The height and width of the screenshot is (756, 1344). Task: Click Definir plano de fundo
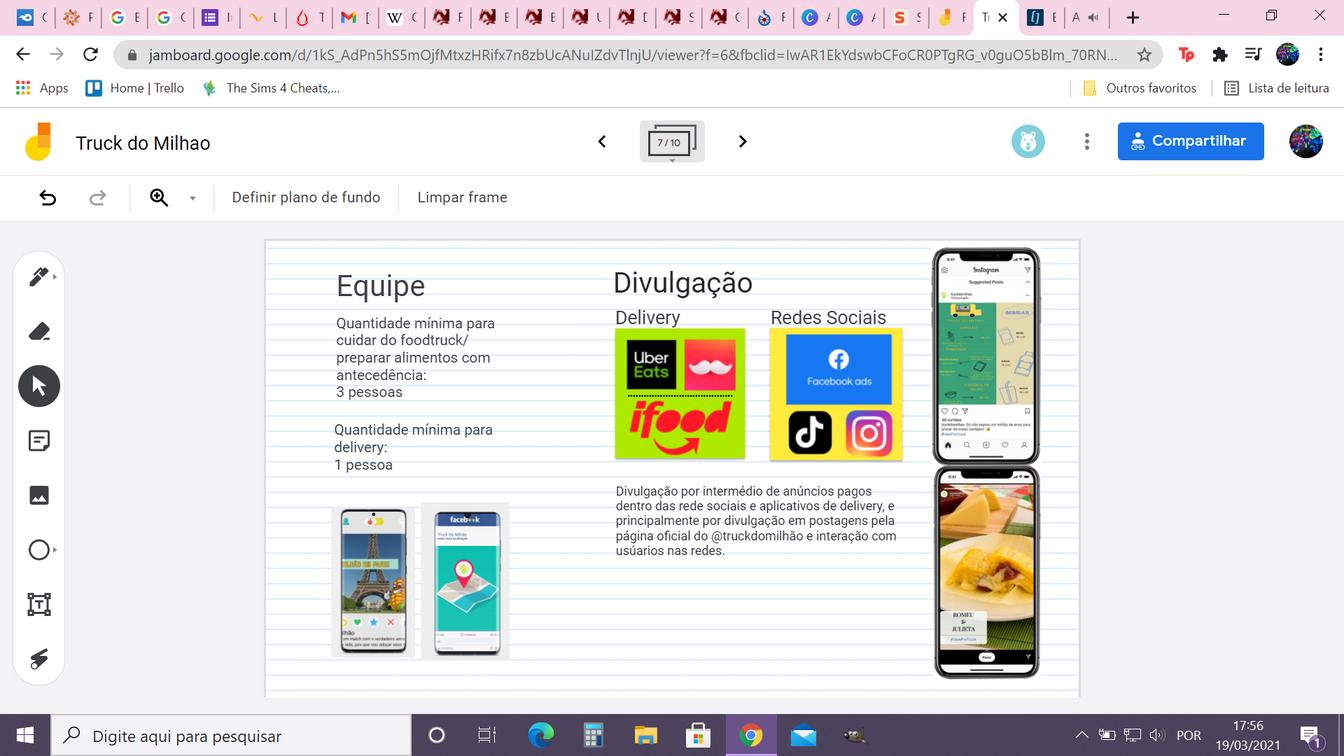coord(306,198)
